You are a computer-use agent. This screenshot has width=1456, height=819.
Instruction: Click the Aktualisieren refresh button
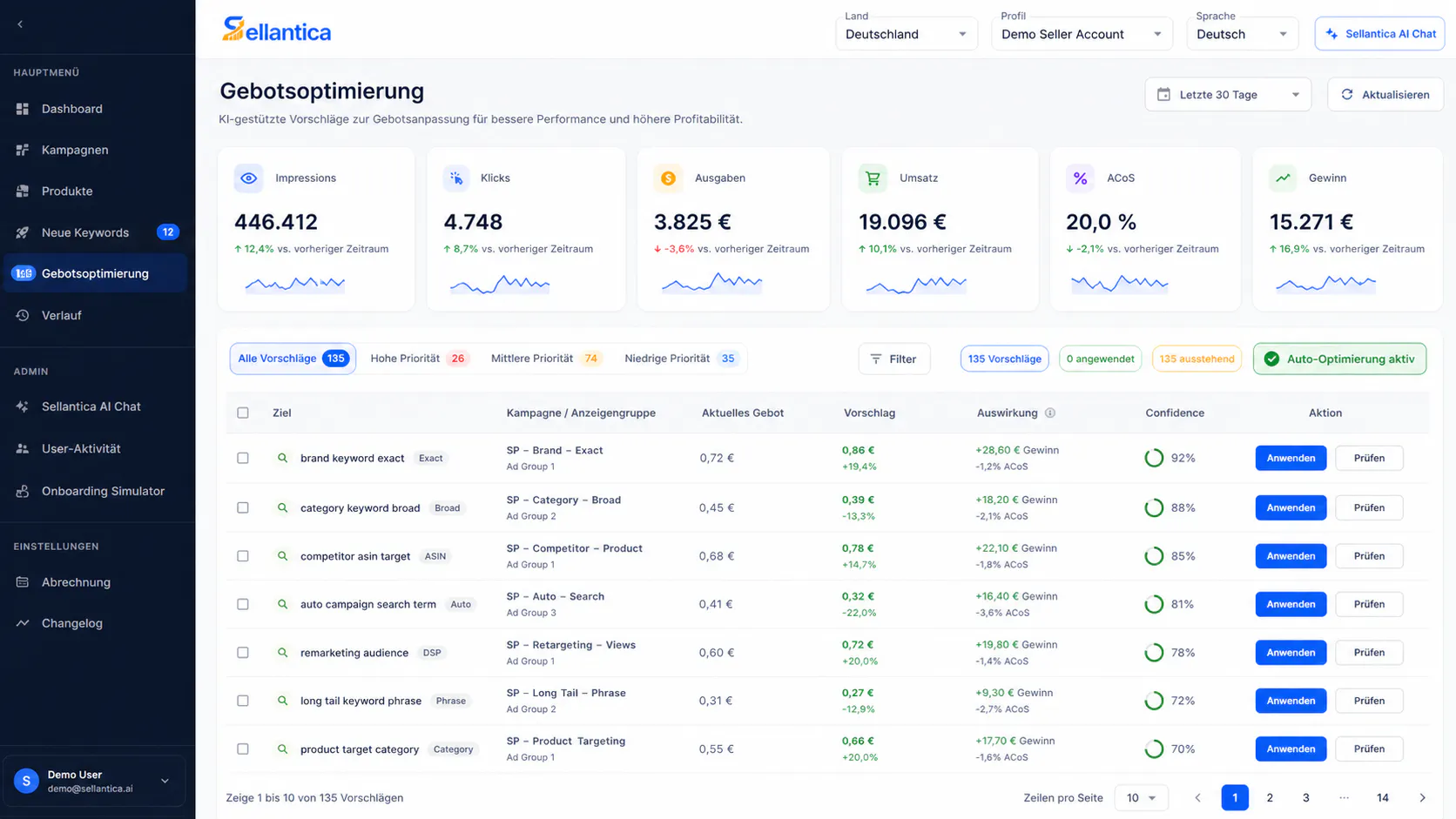(1385, 95)
